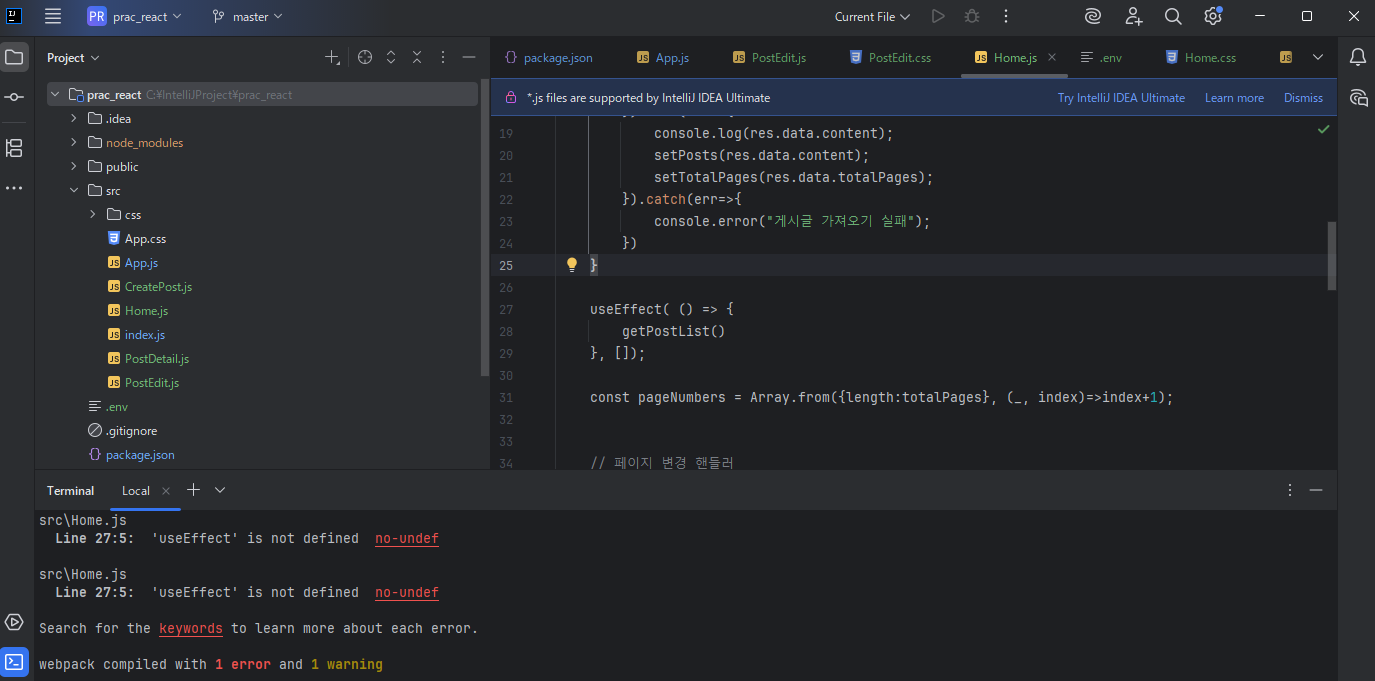1375x681 pixels.
Task: Open the Current File run configuration dropdown
Action: [x=872, y=16]
